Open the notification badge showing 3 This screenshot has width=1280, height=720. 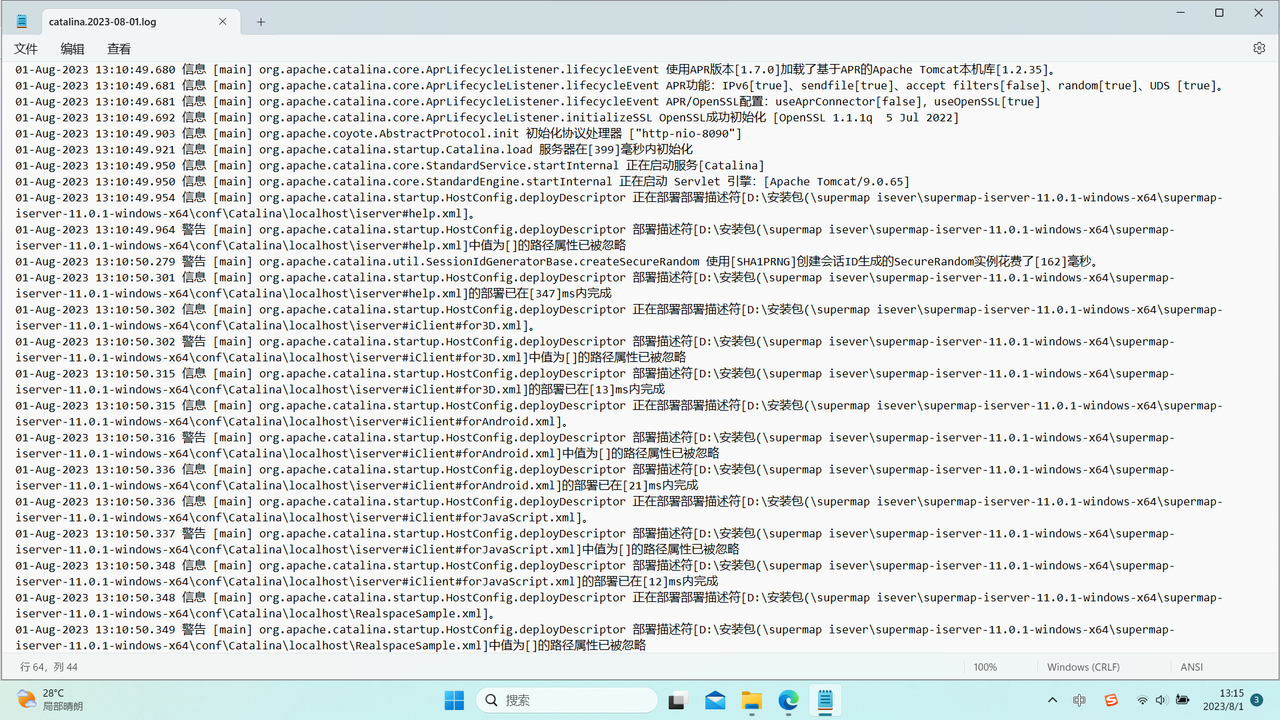1257,700
